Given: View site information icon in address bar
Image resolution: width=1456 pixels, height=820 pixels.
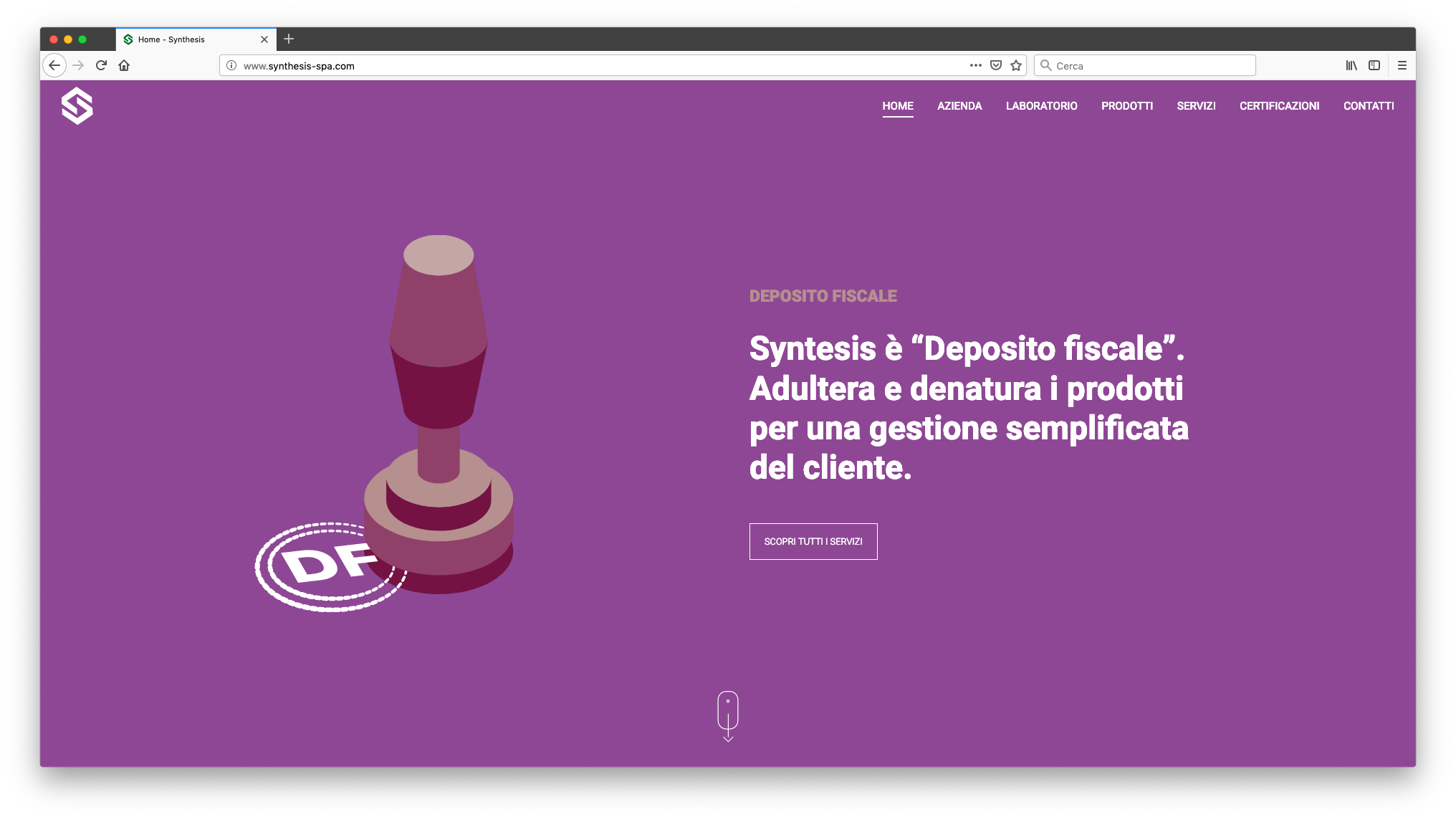Looking at the screenshot, I should (231, 65).
